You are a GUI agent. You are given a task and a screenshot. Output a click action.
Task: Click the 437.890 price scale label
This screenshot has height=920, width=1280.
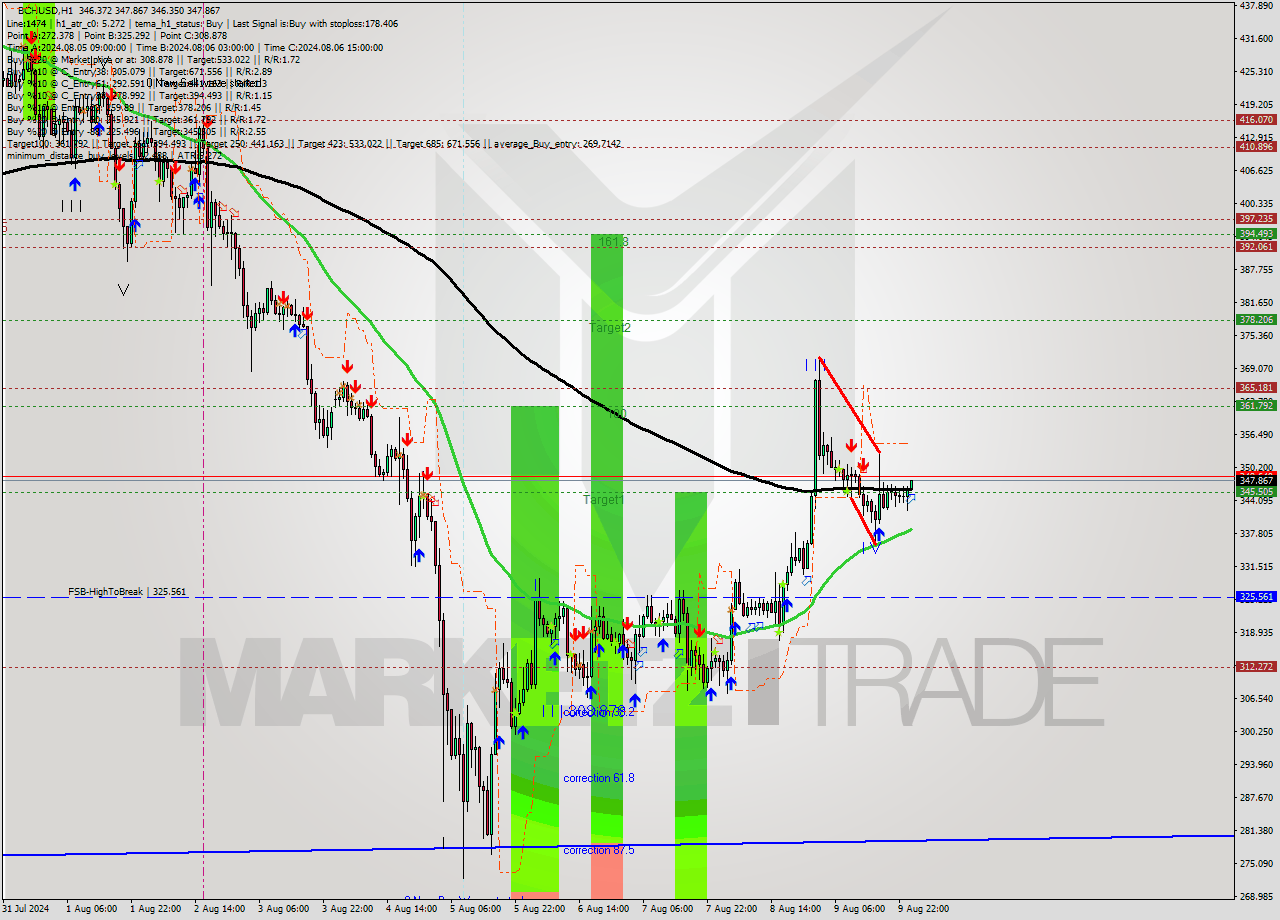coord(1256,5)
